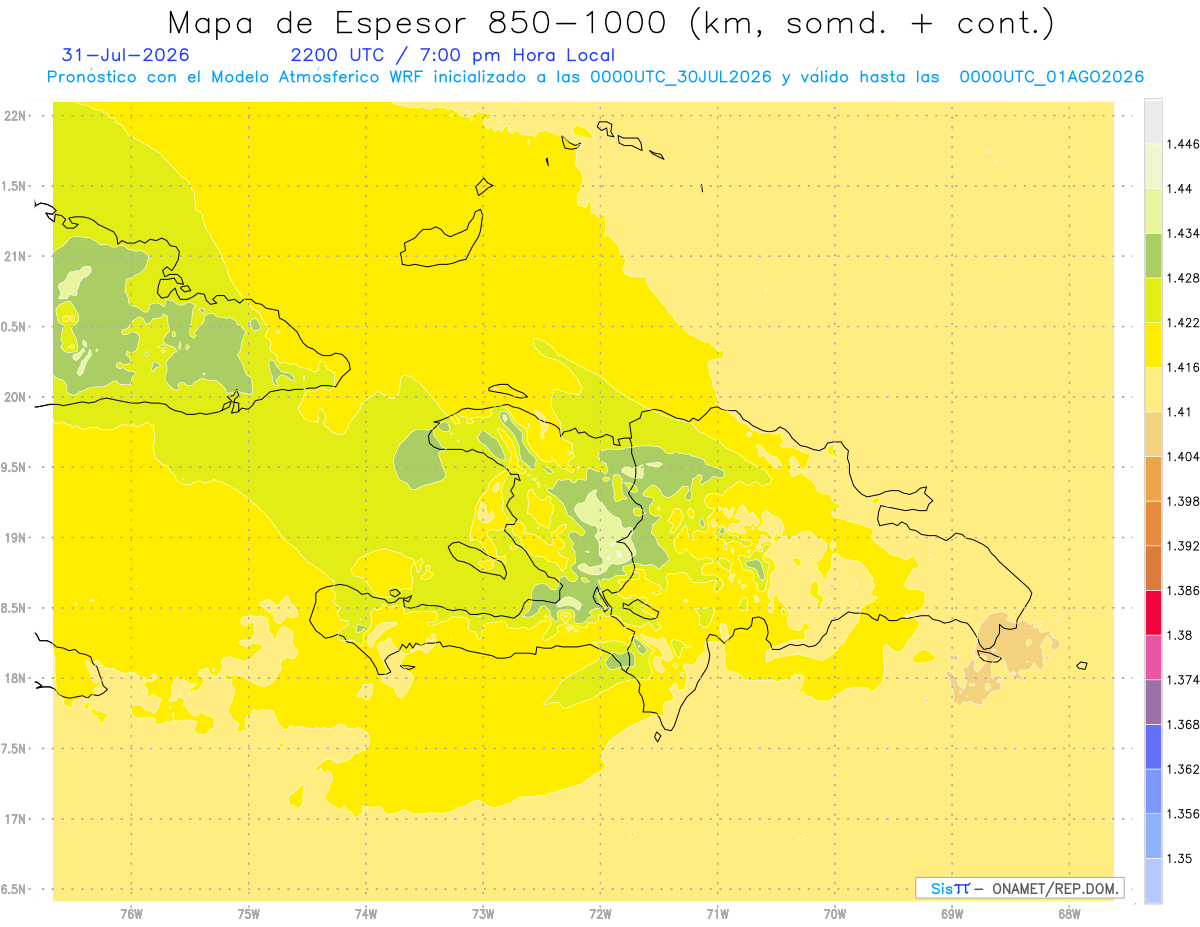Click the 9.5N latitude axis label

15,467
